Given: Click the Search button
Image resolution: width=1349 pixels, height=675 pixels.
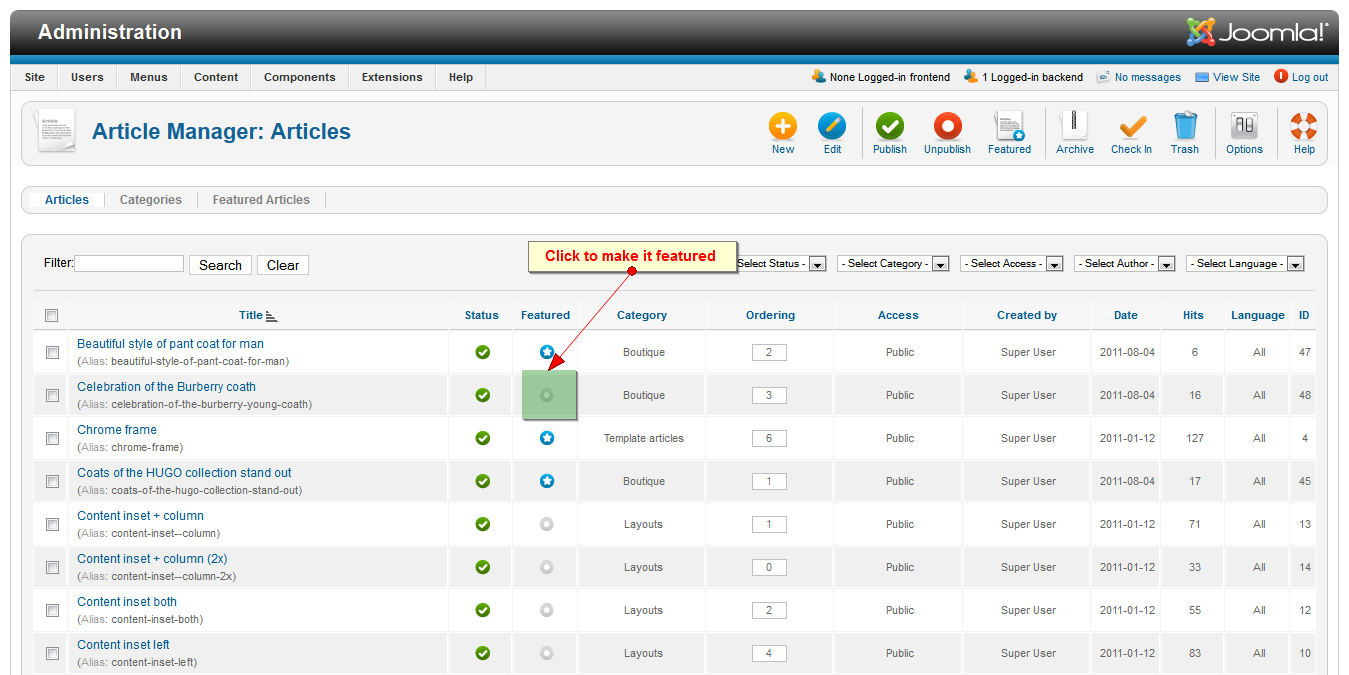Looking at the screenshot, I should click(220, 265).
